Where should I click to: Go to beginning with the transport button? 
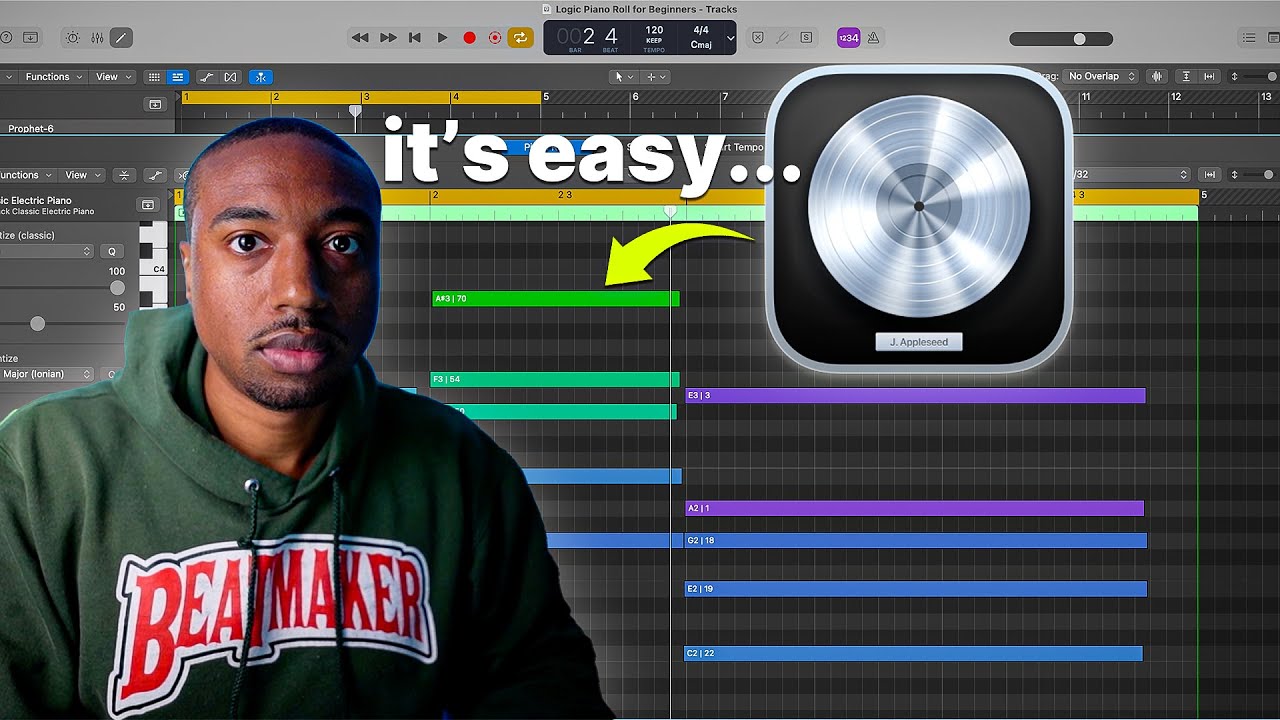click(x=415, y=38)
